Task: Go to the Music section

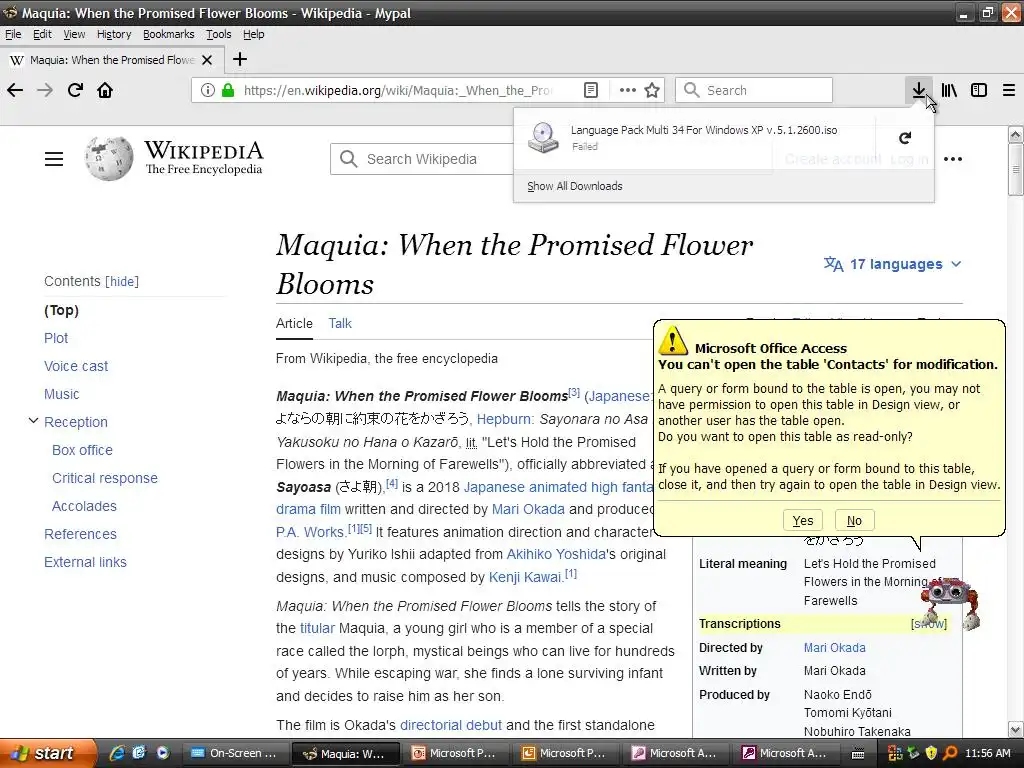Action: [61, 394]
